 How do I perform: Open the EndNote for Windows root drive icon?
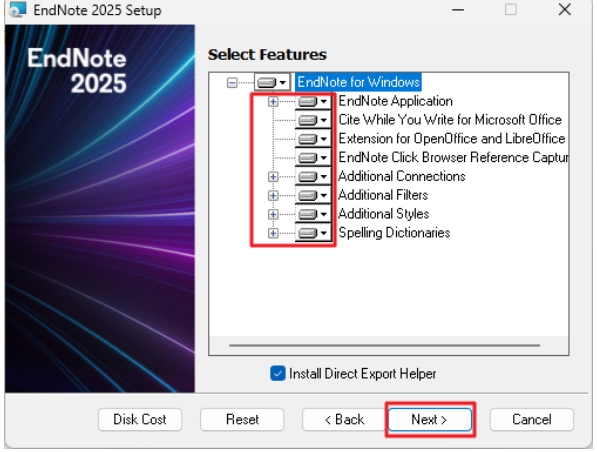coord(272,82)
